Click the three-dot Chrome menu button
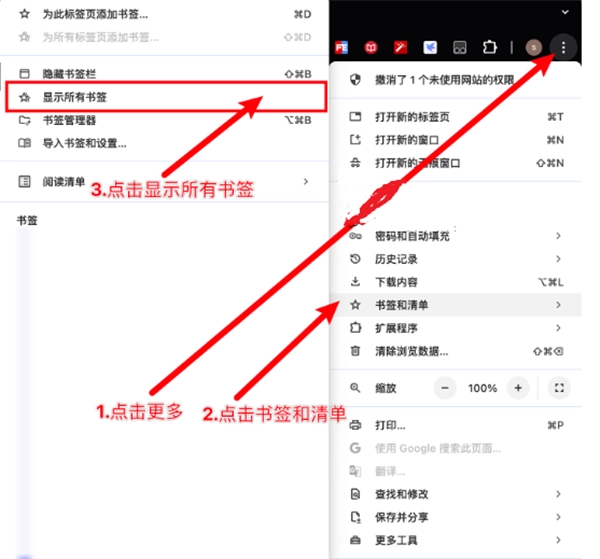 pyautogui.click(x=565, y=47)
